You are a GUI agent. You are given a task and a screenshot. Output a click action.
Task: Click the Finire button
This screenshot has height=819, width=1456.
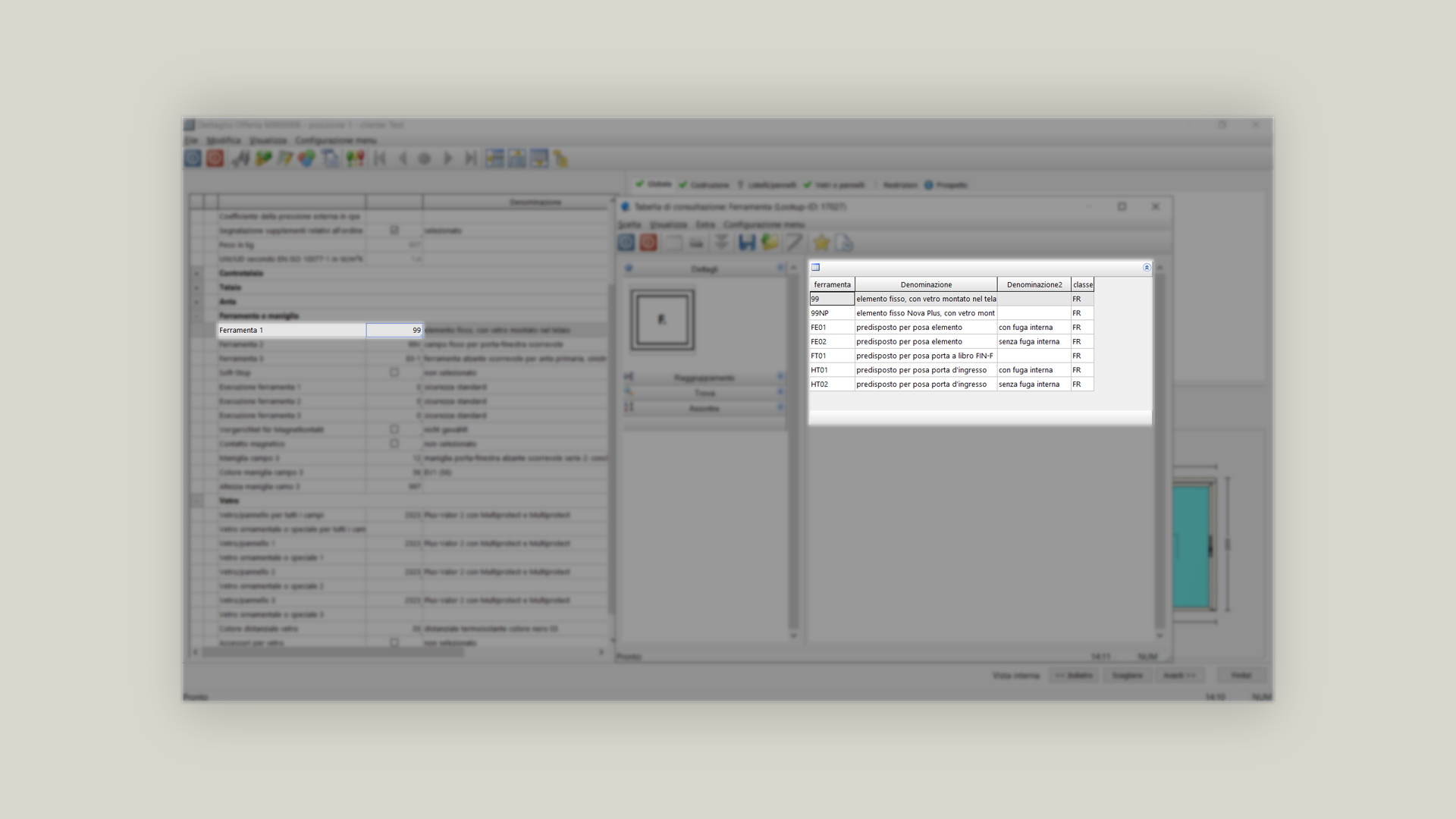(1241, 675)
